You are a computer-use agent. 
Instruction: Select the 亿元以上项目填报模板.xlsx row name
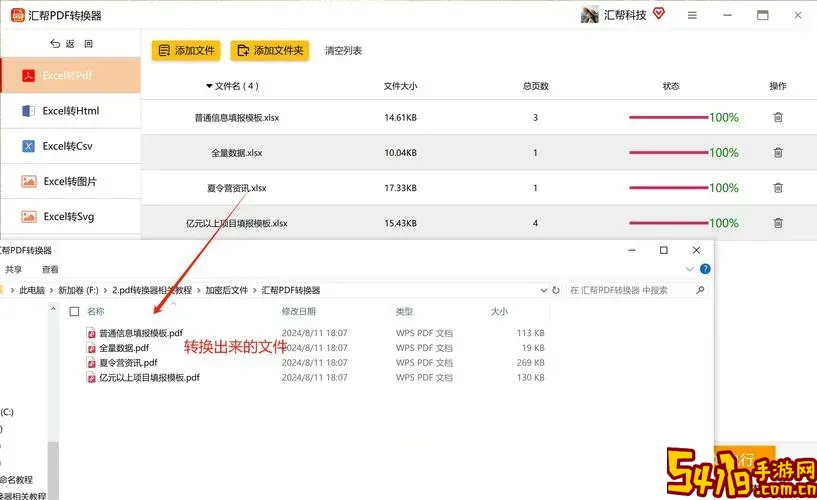click(237, 223)
